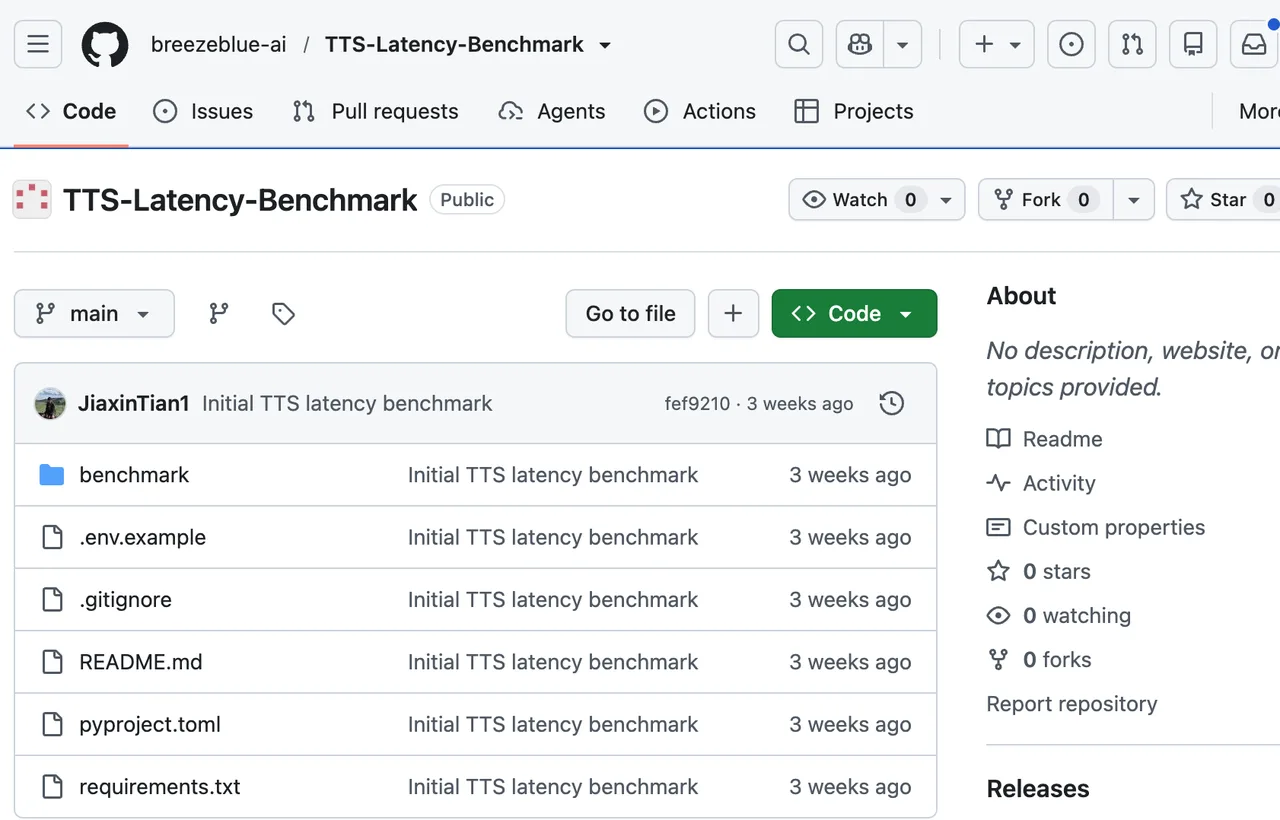Screen dimensions: 1280x820
Task: Click JiaxinTian1's avatar thumbnail
Action: tap(50, 403)
